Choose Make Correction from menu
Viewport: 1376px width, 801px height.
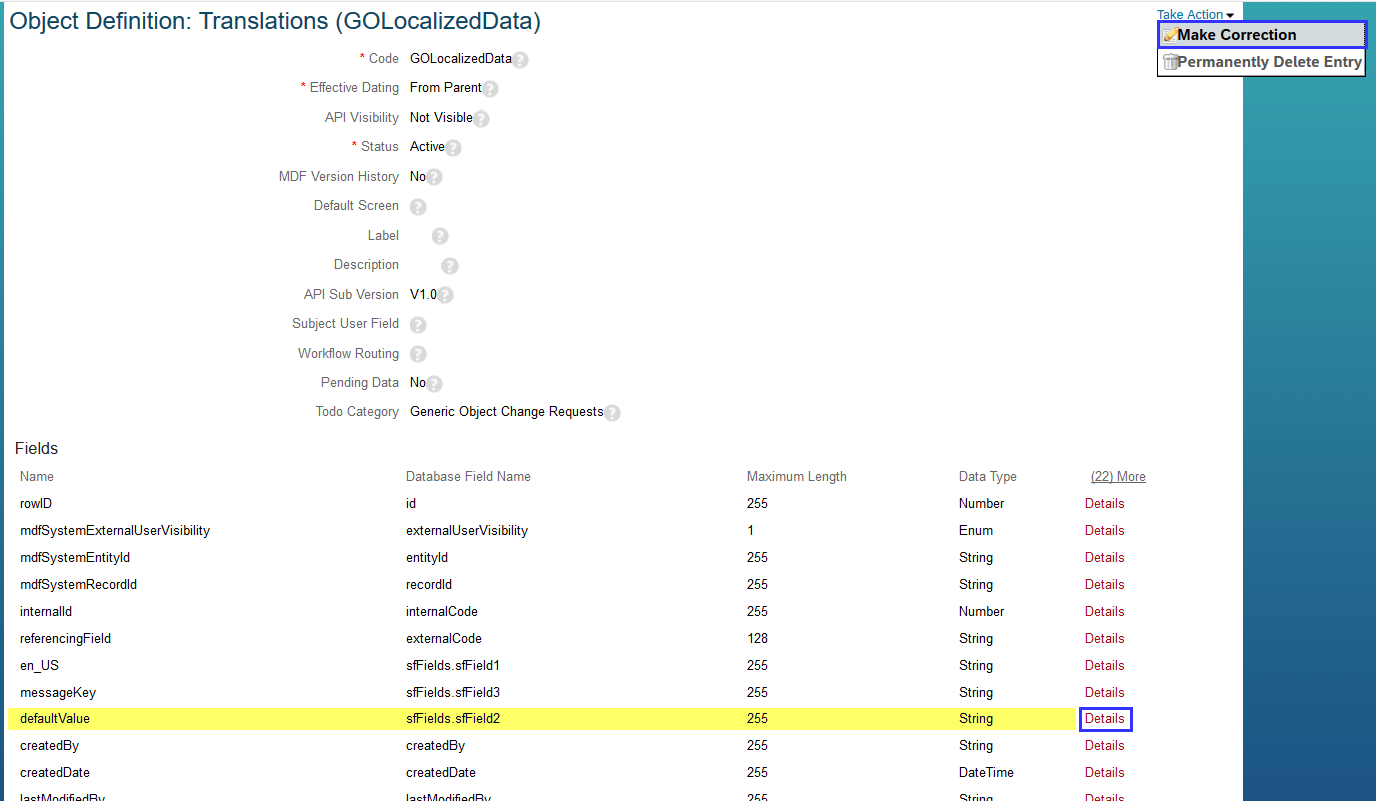click(x=1262, y=35)
